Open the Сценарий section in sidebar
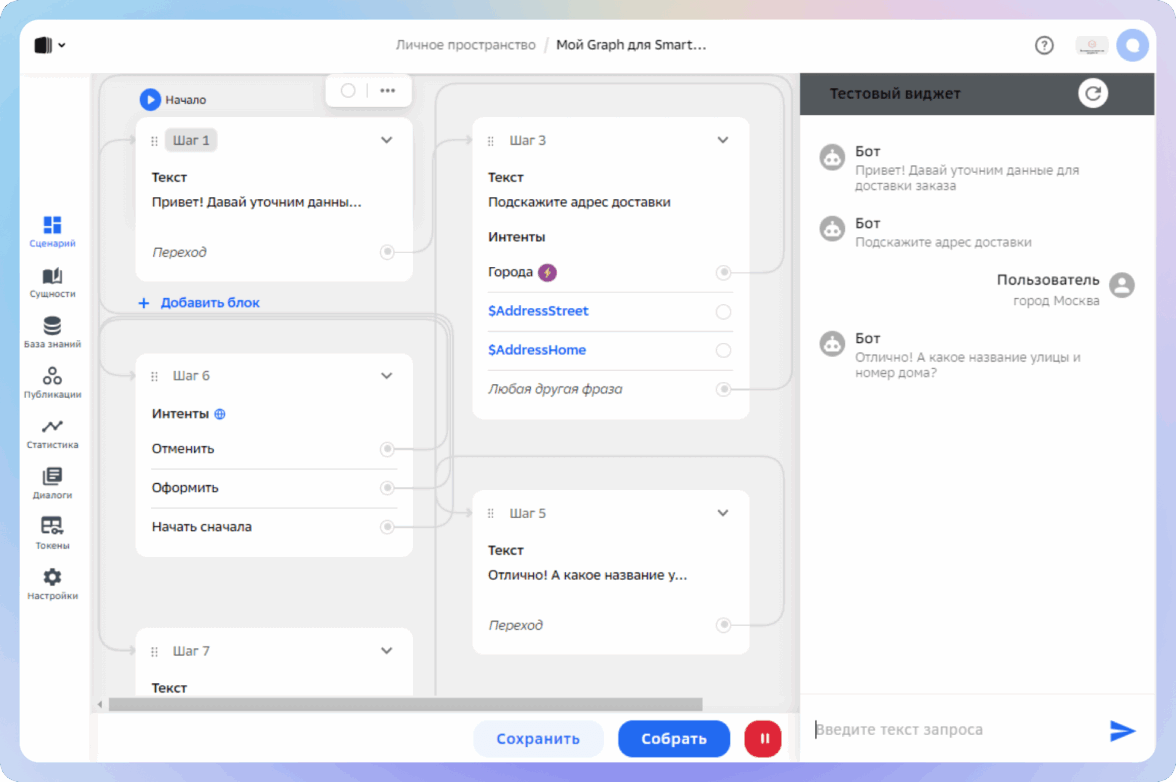 point(52,231)
